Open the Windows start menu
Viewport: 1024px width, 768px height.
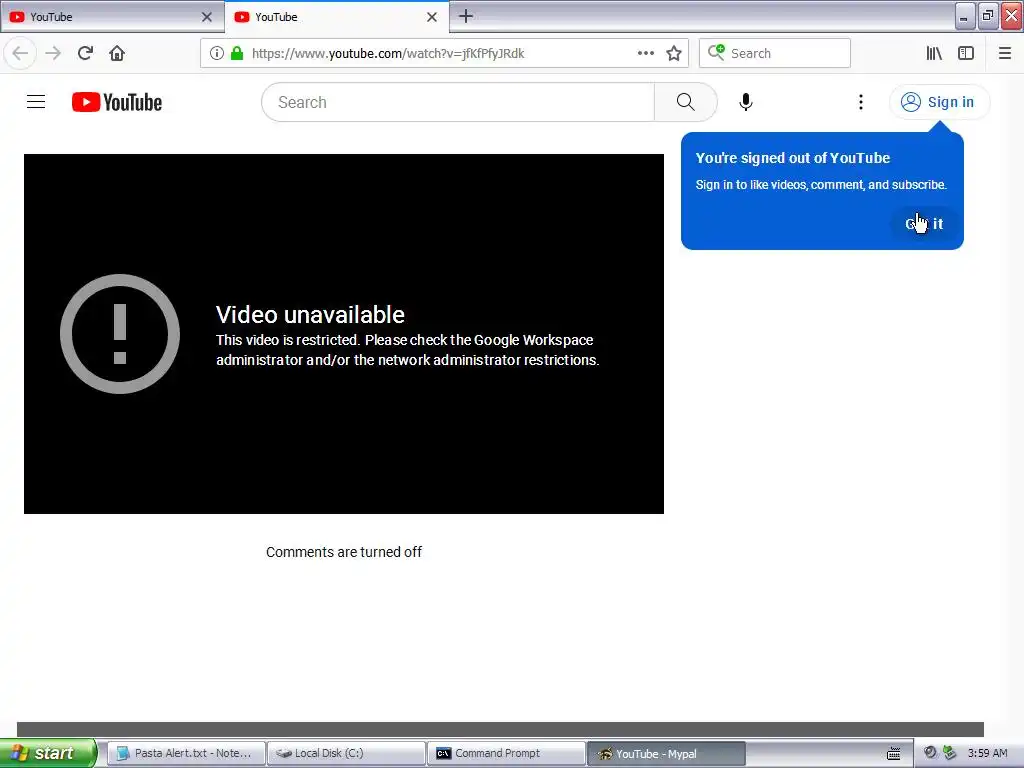48,753
